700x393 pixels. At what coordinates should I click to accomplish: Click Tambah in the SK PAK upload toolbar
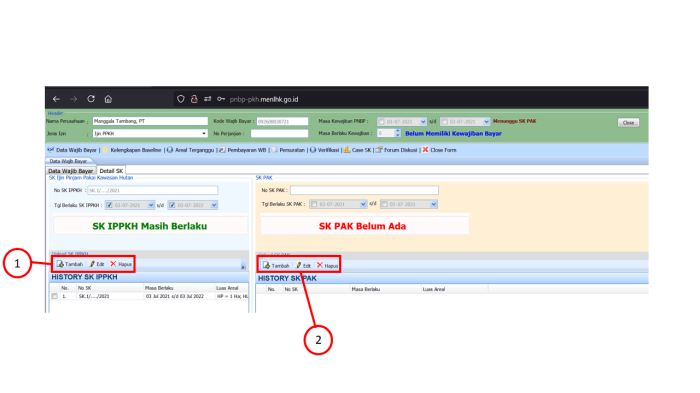pyautogui.click(x=276, y=265)
